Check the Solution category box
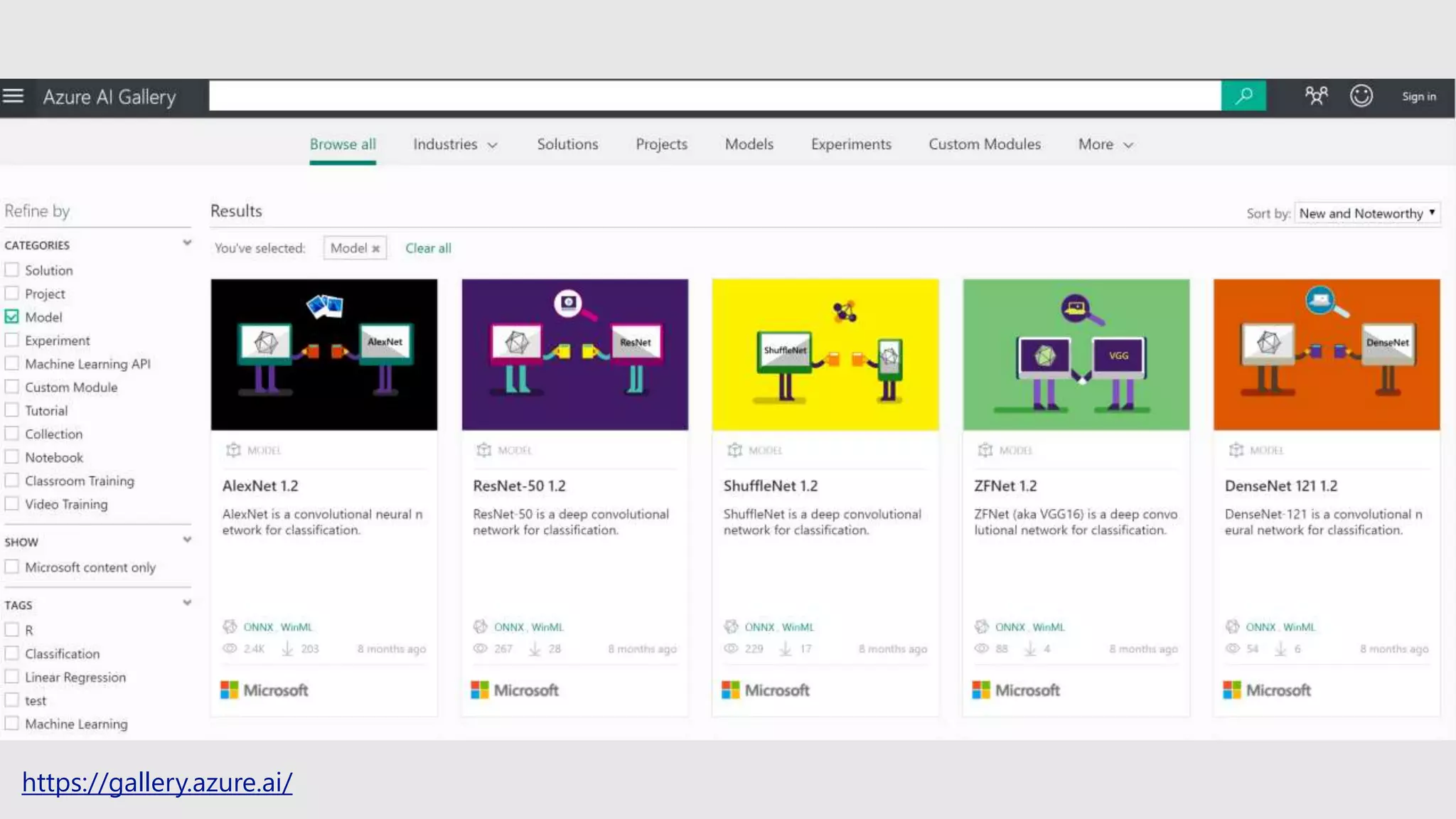Viewport: 1456px width, 819px height. point(11,270)
